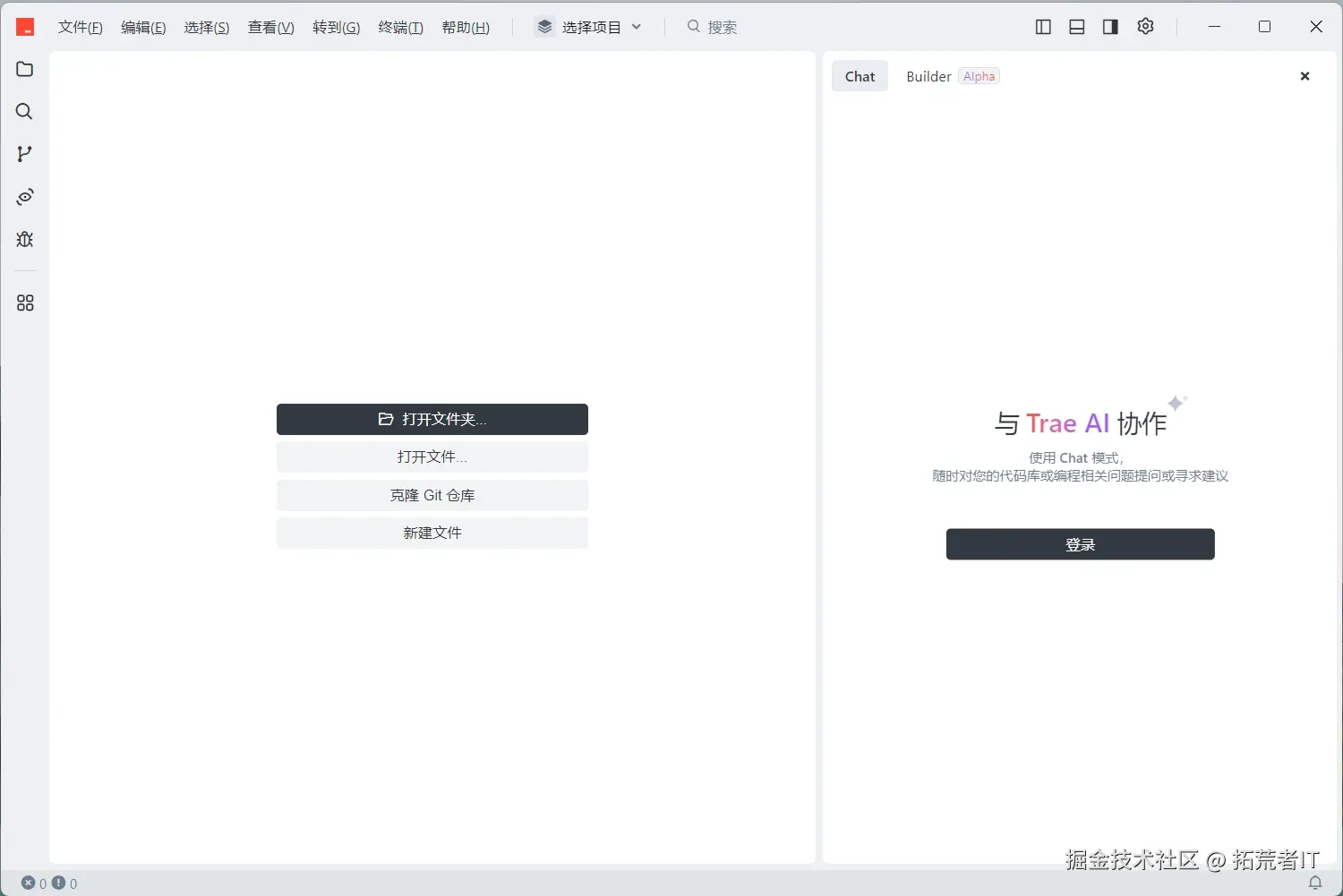Open the Source Control branch icon
1343x896 pixels.
25,154
